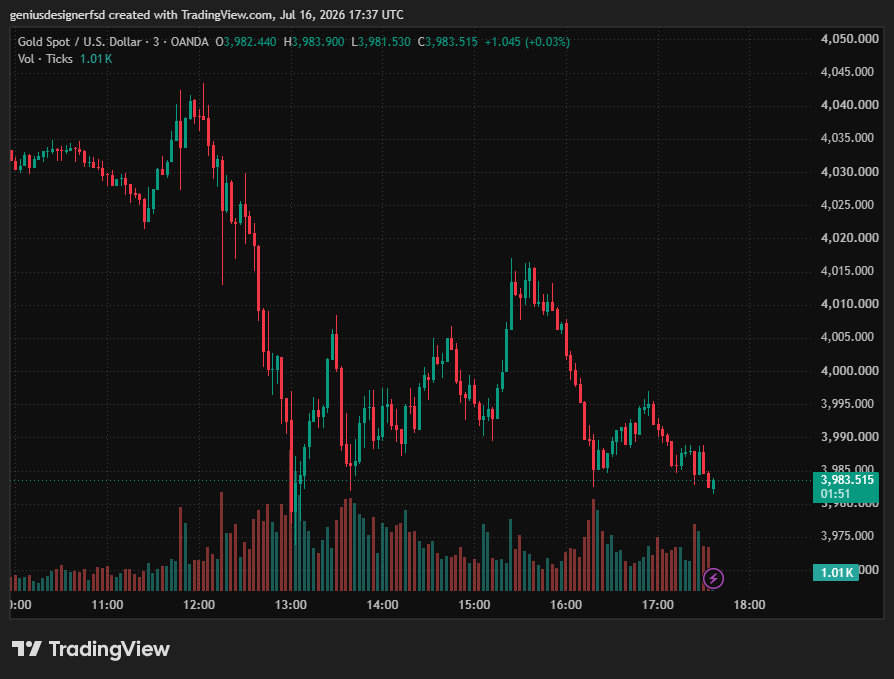
Task: Click the open value O3,982.440
Action: coord(246,42)
